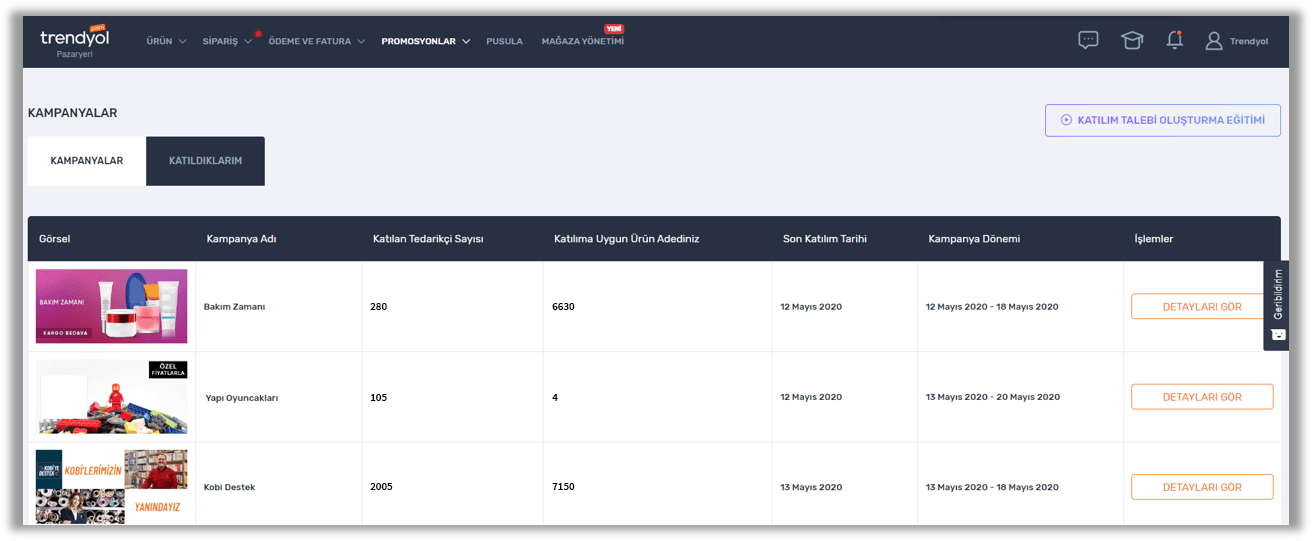Click the user profile avatar icon
Viewport: 1312px width, 541px height.
coord(1214,41)
